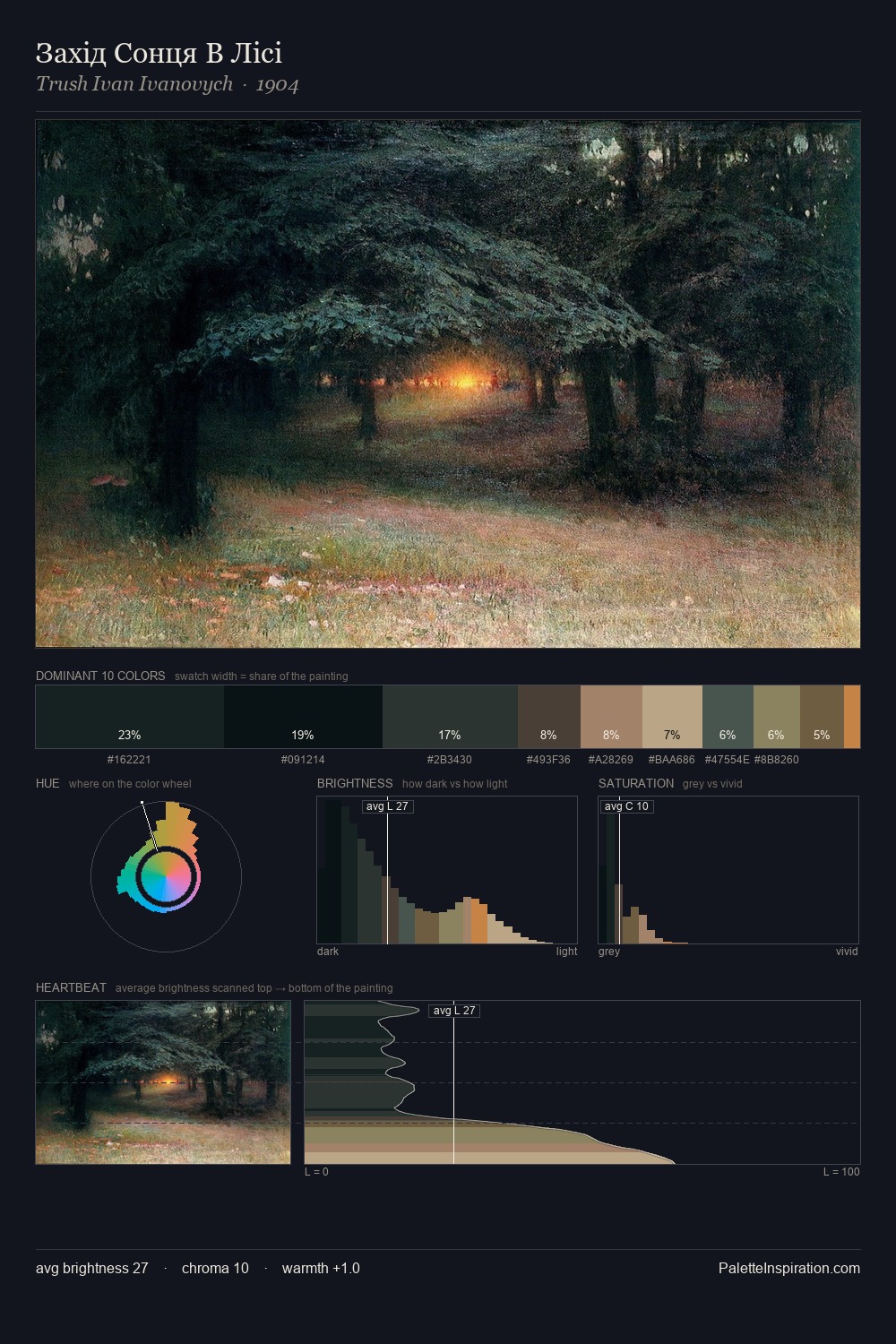Click 'grey vs vivid' caption
Screen dimensions: 896x1344
click(x=712, y=784)
